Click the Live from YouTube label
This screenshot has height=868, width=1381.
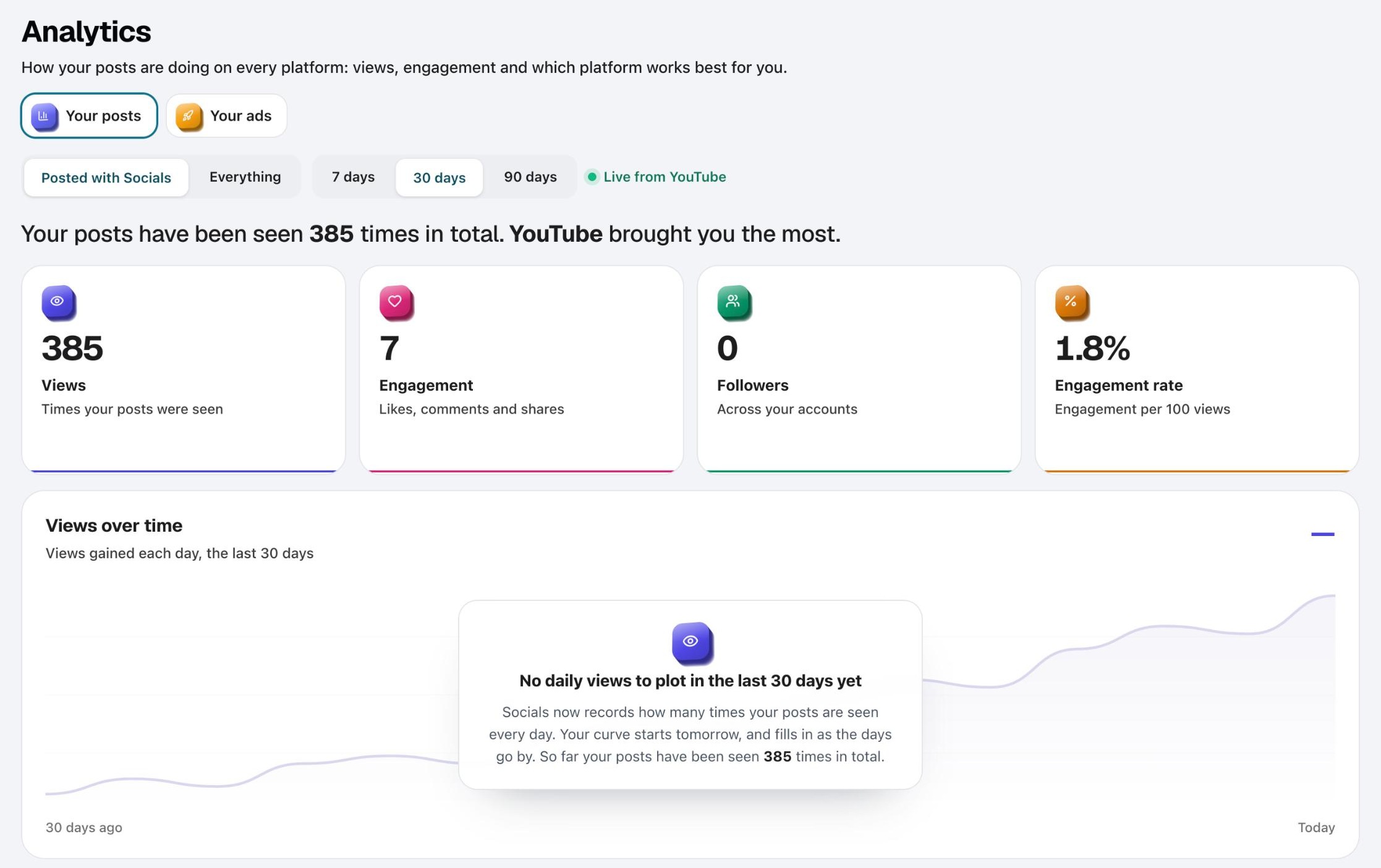point(665,177)
